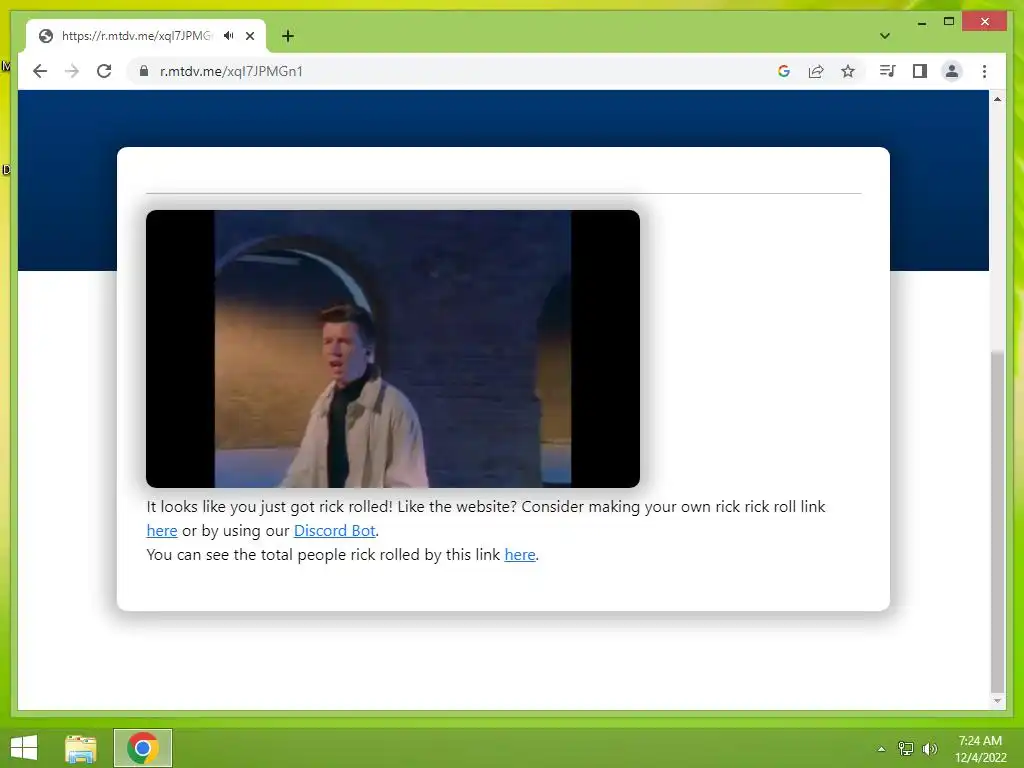1024x768 pixels.
Task: Click the scrollbar down arrow
Action: (997, 701)
